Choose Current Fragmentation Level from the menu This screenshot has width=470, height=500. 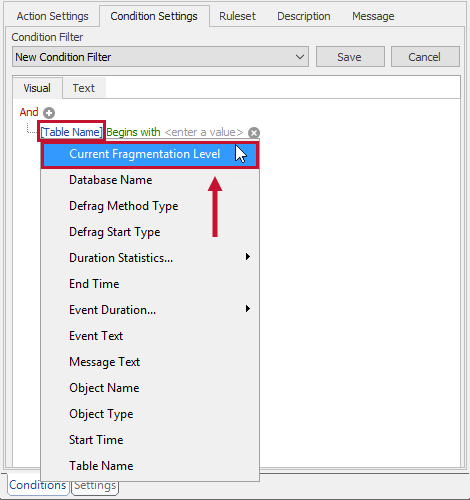150,154
